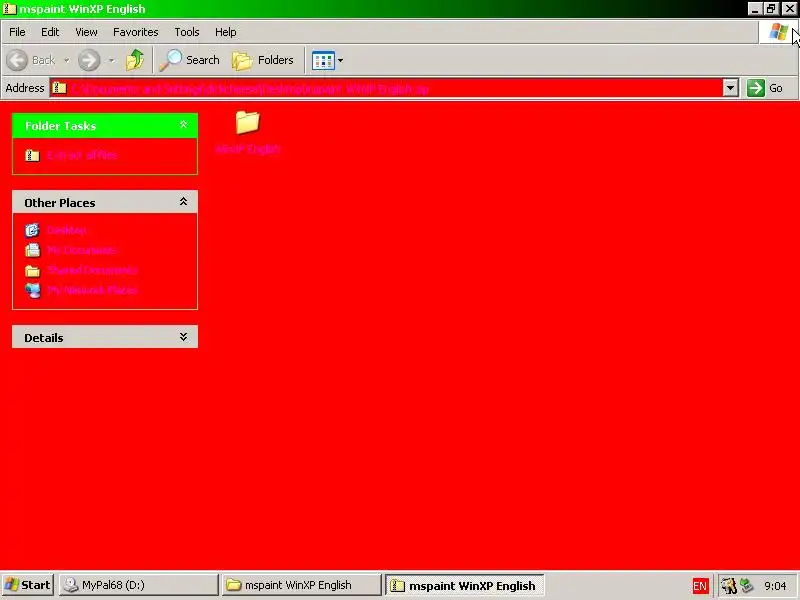
Task: Click the Desktop icon in Other Places
Action: (32, 230)
